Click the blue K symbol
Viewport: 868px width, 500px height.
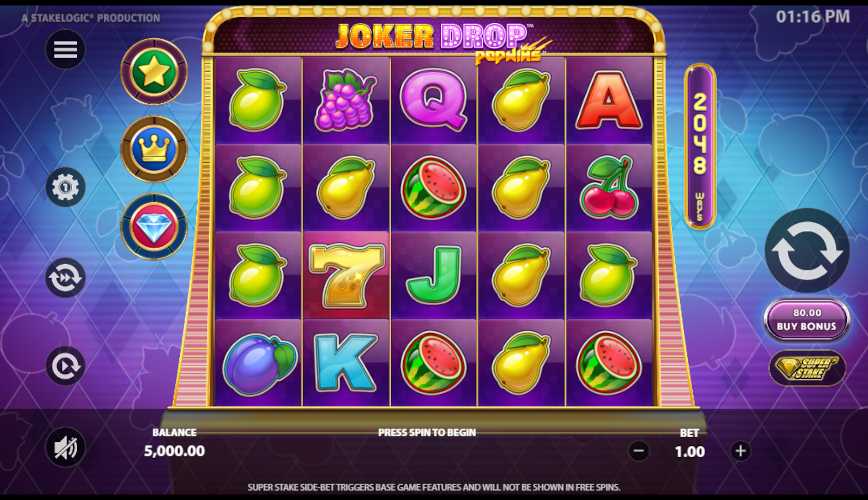(345, 362)
